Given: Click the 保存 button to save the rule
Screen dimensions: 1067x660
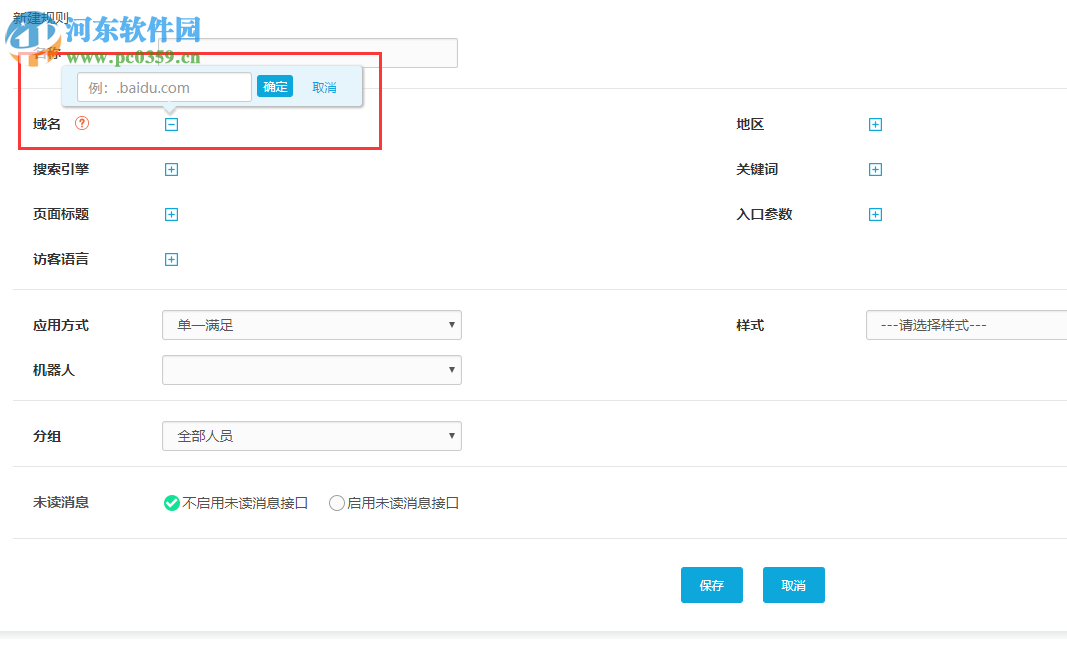Looking at the screenshot, I should coord(712,585).
